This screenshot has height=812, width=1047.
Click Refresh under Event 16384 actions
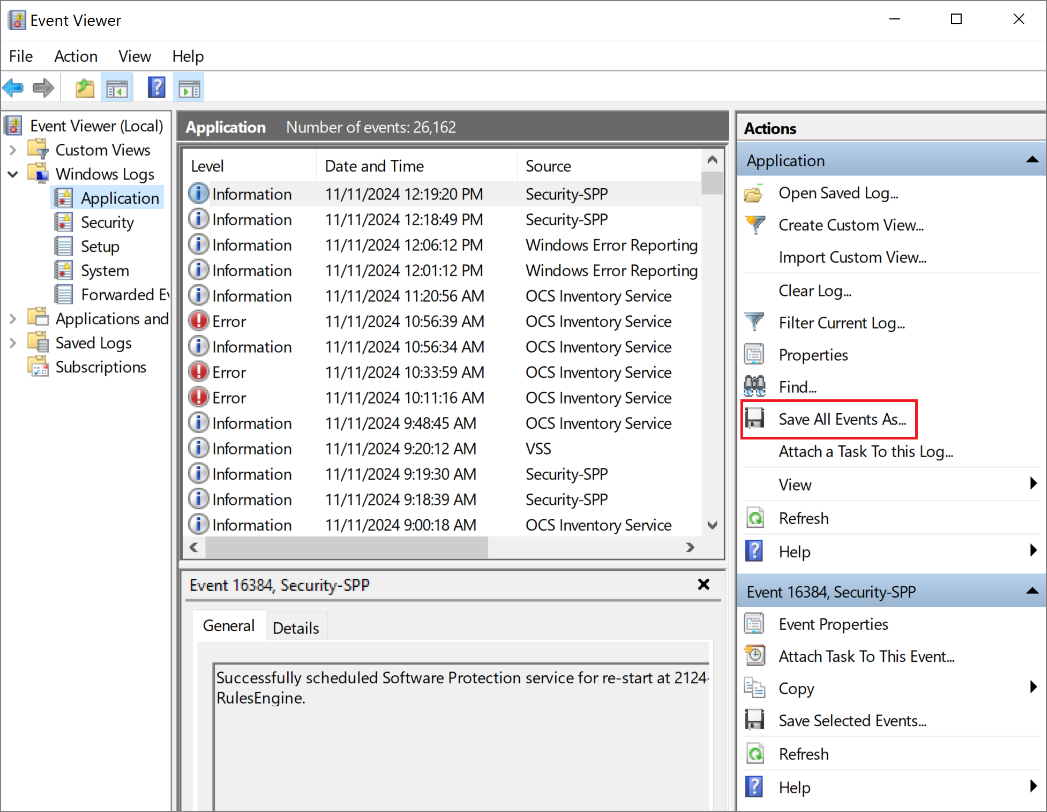(803, 755)
